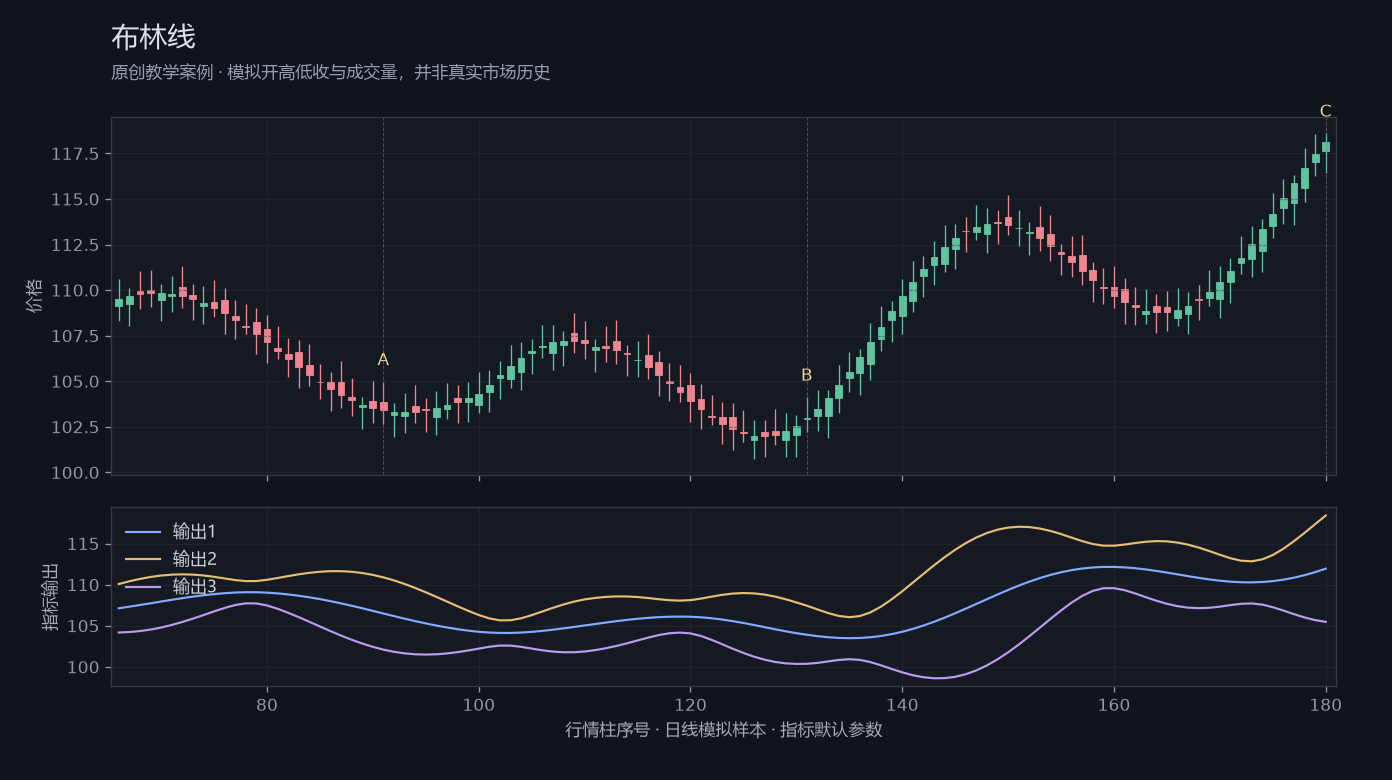The width and height of the screenshot is (1392, 780).
Task: Click x-axis tick label 160
Action: [1114, 704]
